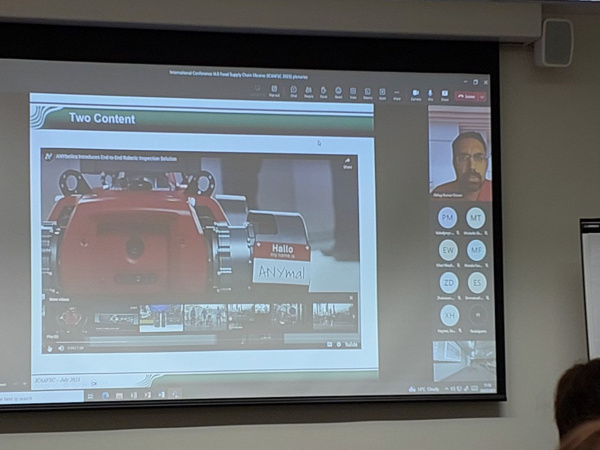Raise your hand in the meeting
The height and width of the screenshot is (450, 600).
tap(323, 92)
